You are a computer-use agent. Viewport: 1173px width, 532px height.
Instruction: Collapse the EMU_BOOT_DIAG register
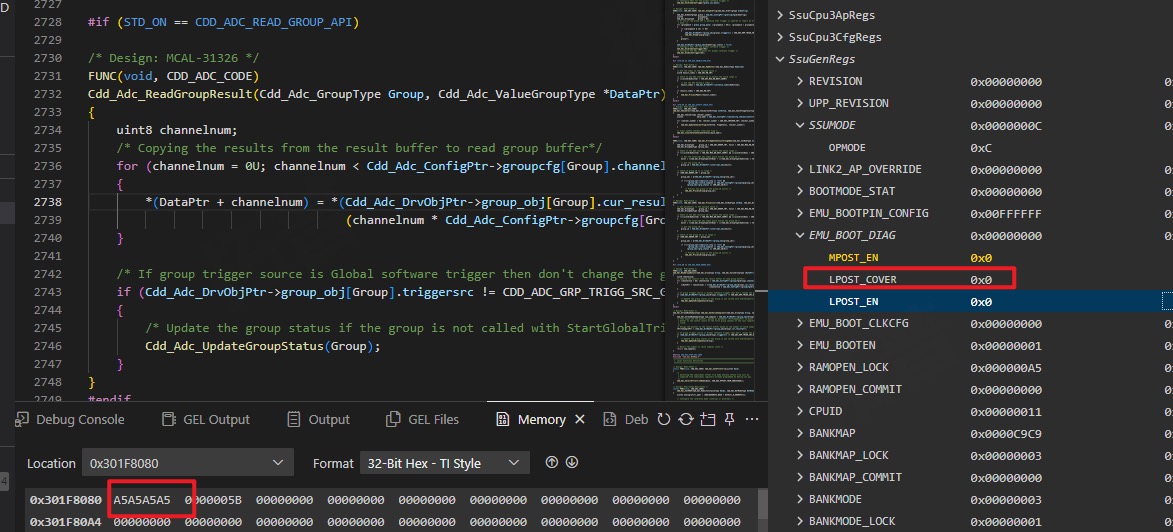click(800, 236)
